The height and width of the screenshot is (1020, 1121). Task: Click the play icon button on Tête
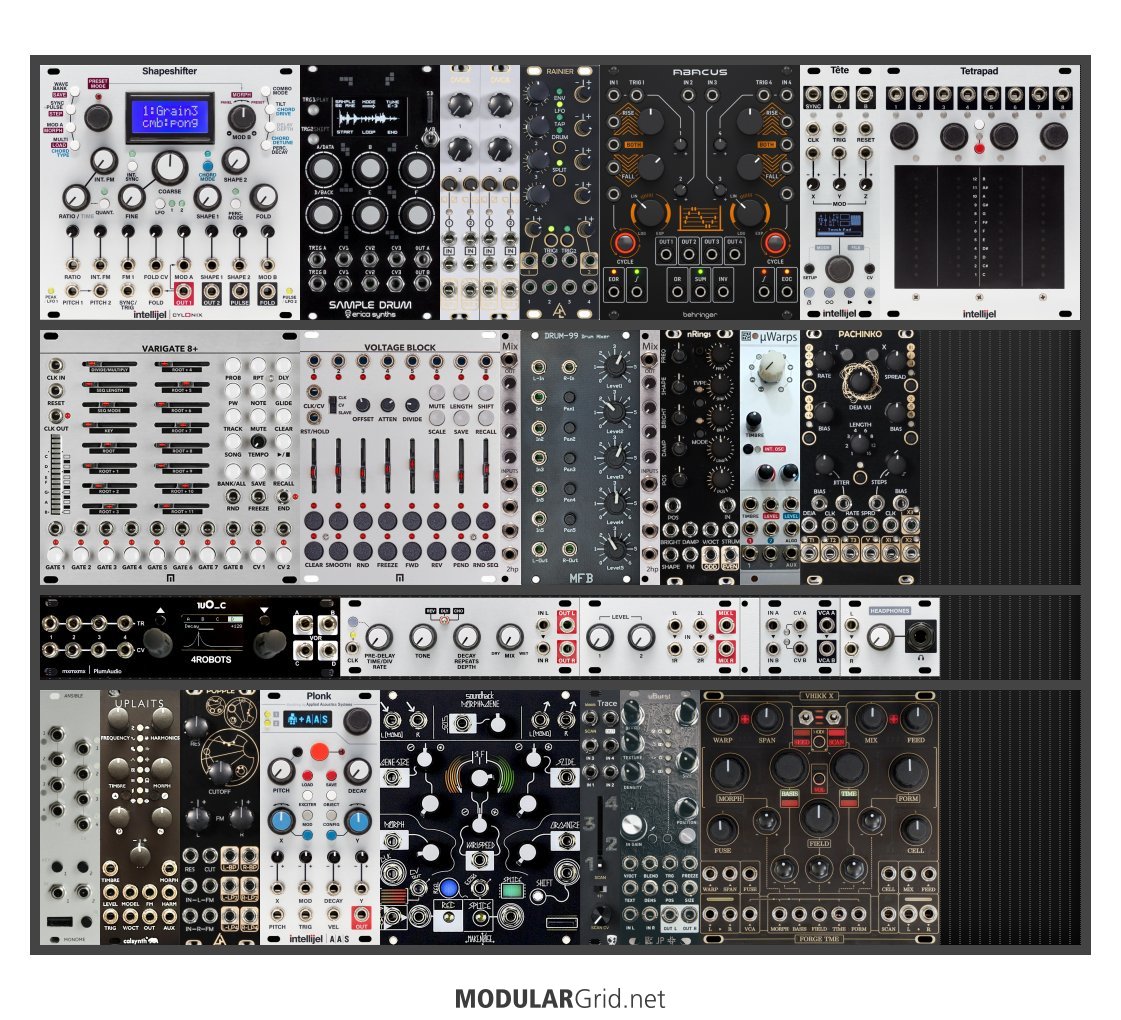pos(849,292)
